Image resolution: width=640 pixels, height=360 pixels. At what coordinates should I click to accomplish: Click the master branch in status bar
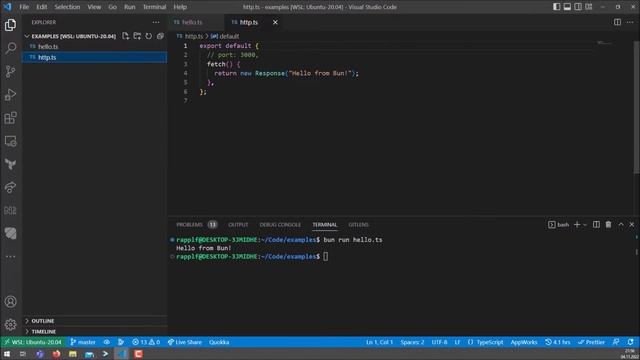point(83,342)
